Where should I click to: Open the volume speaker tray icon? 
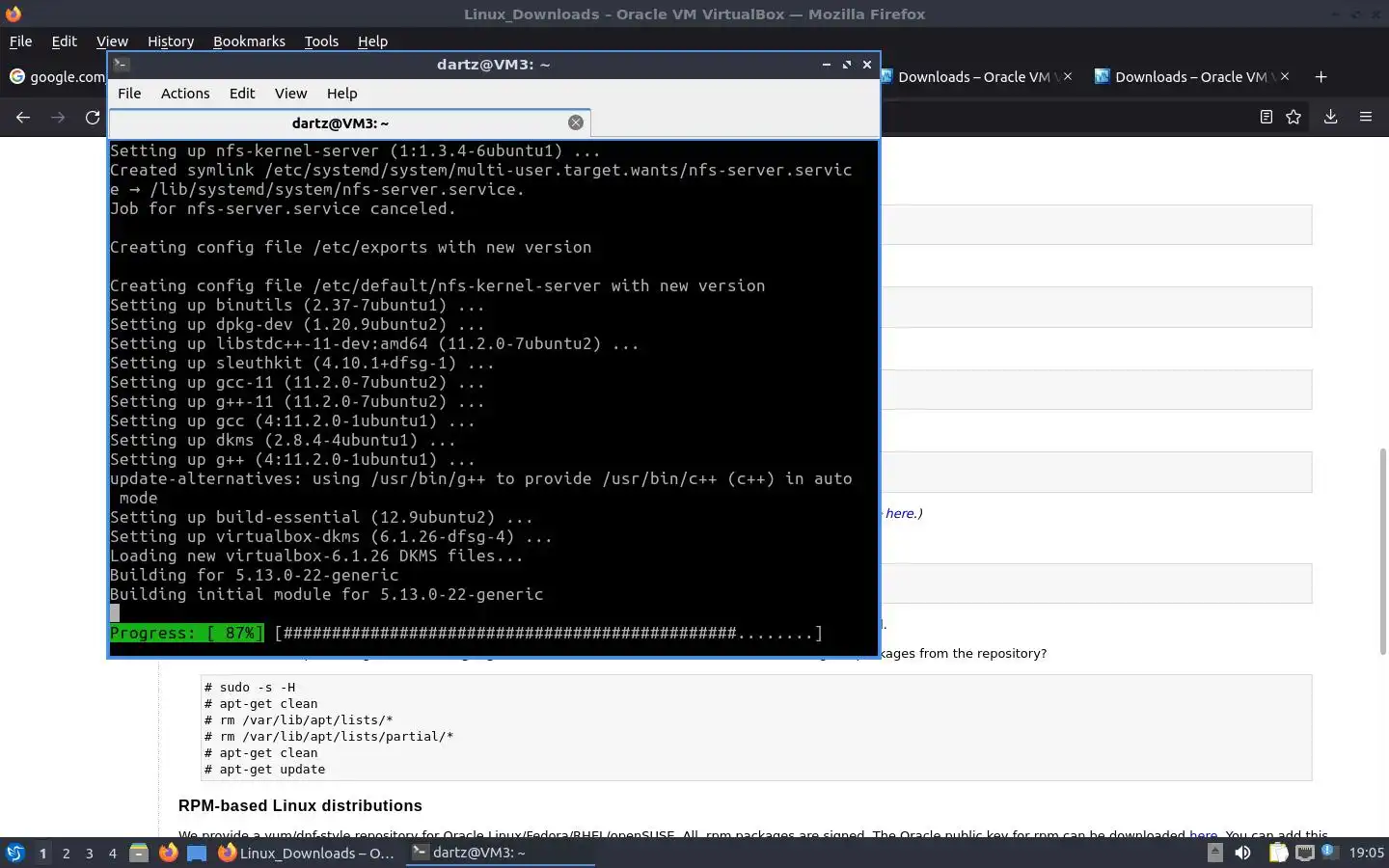1242,853
